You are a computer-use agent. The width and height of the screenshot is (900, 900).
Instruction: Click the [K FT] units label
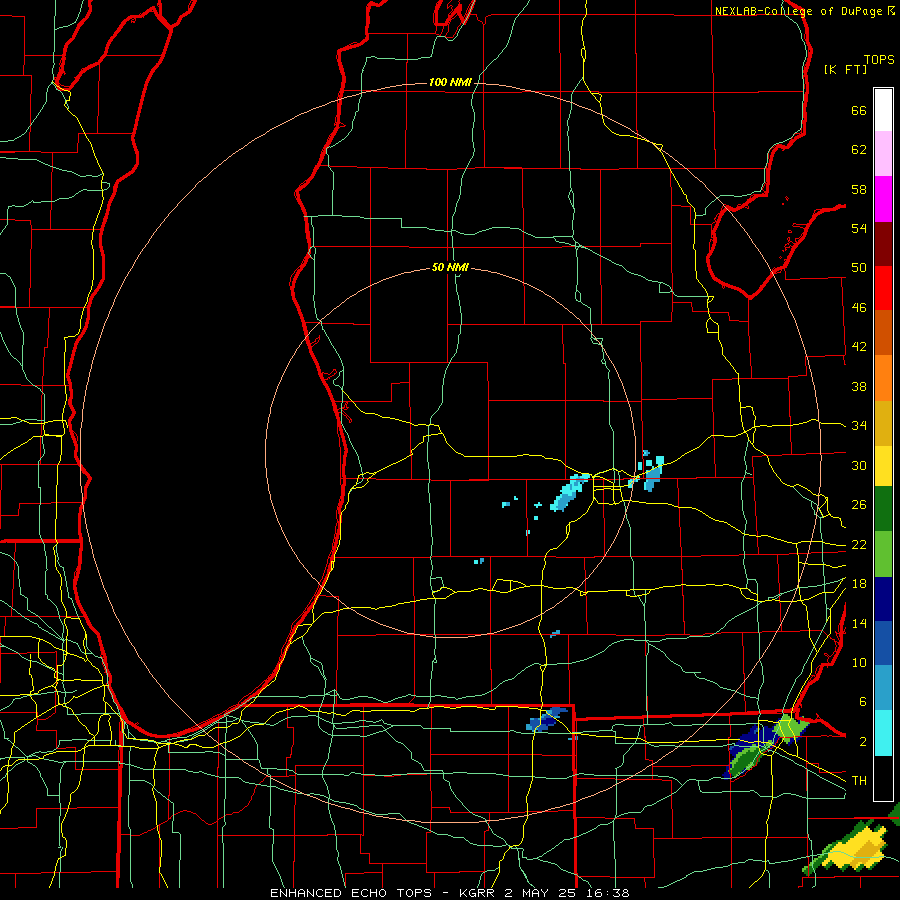(845, 69)
